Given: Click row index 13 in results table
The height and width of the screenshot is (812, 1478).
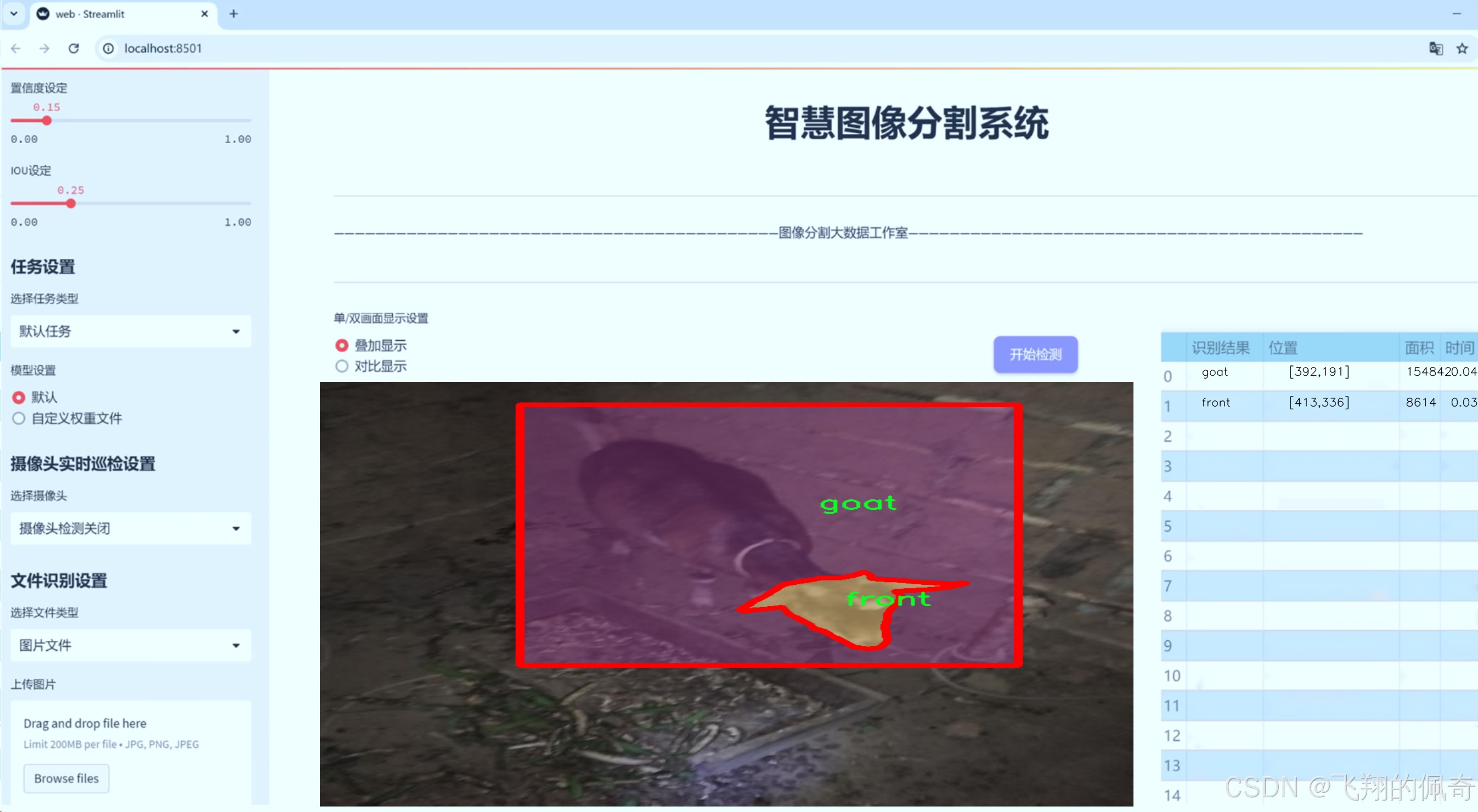Looking at the screenshot, I should [1174, 765].
